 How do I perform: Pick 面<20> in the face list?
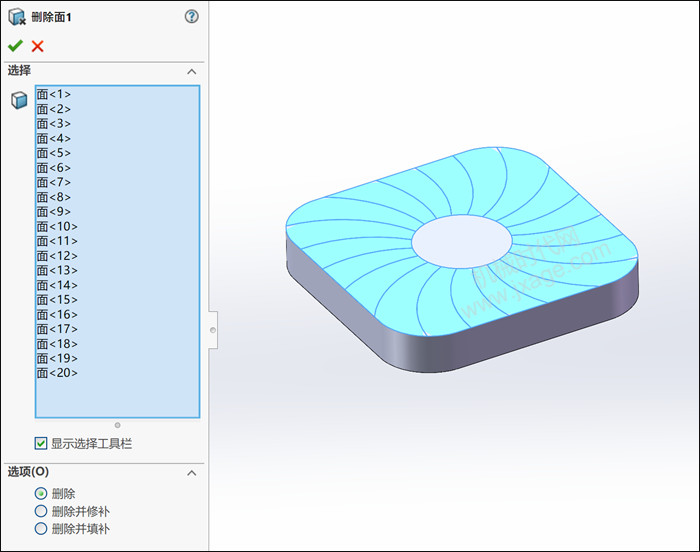pyautogui.click(x=57, y=373)
